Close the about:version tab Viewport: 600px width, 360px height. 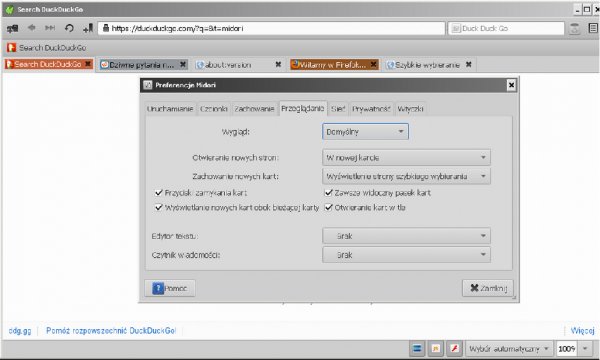pyautogui.click(x=278, y=64)
